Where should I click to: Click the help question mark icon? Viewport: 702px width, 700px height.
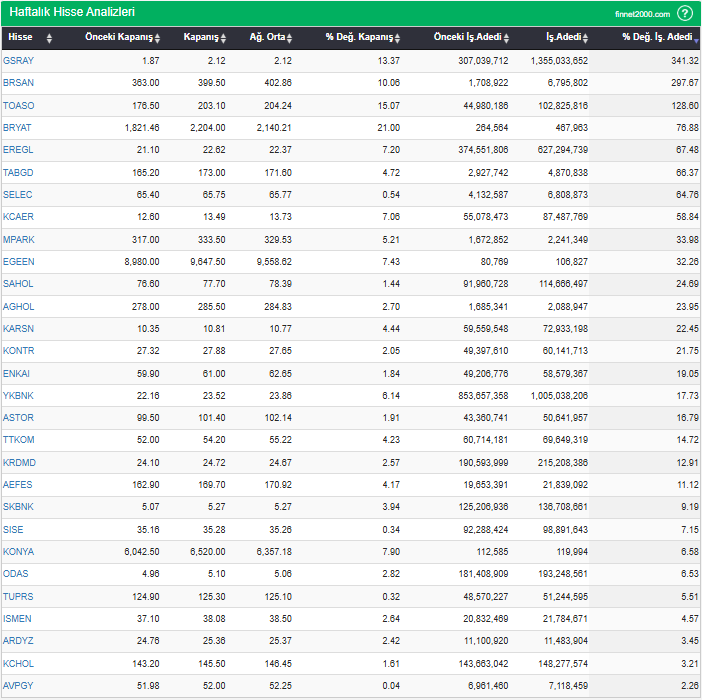(685, 13)
